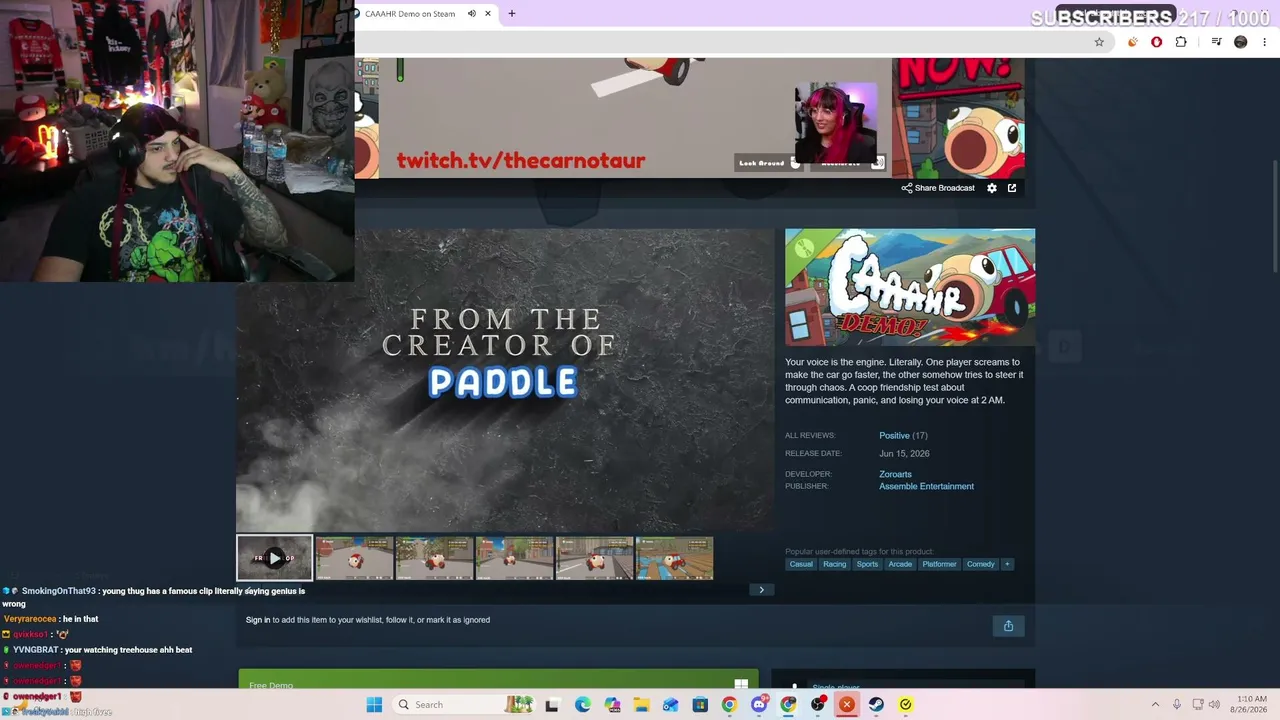This screenshot has width=1280, height=720.
Task: Select the fifth screenshot thumbnail
Action: tap(594, 558)
